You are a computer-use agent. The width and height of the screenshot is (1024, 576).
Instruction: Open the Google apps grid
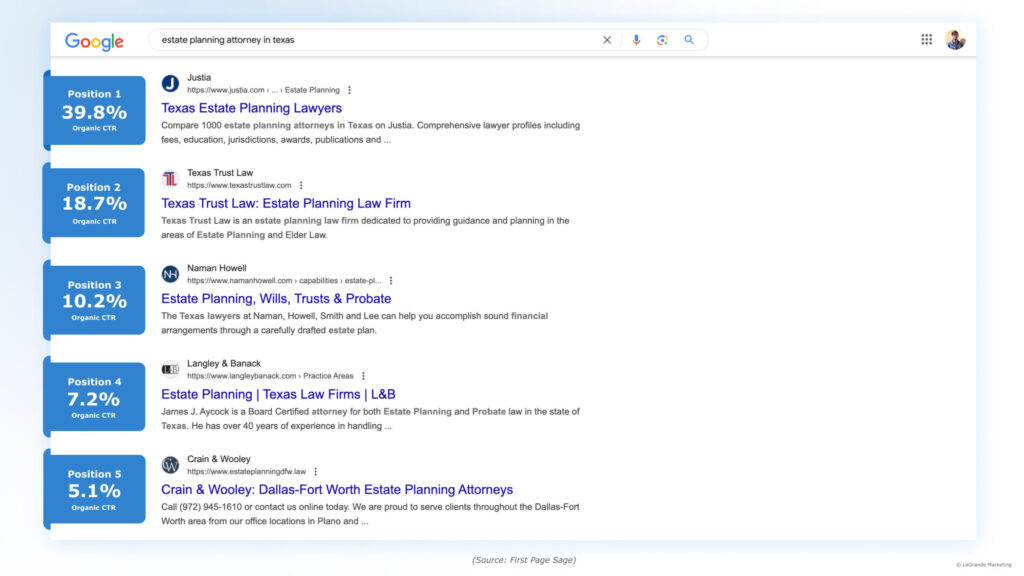[926, 39]
